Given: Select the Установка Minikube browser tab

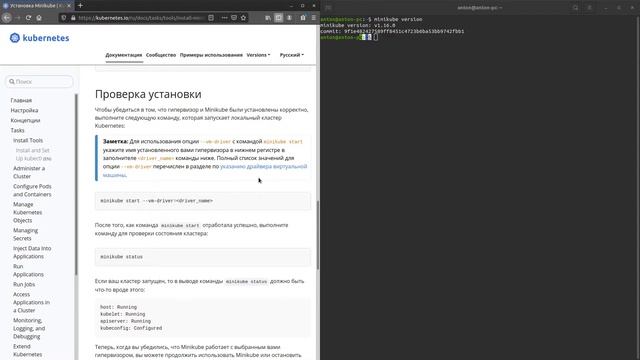Looking at the screenshot, I should click(x=37, y=6).
